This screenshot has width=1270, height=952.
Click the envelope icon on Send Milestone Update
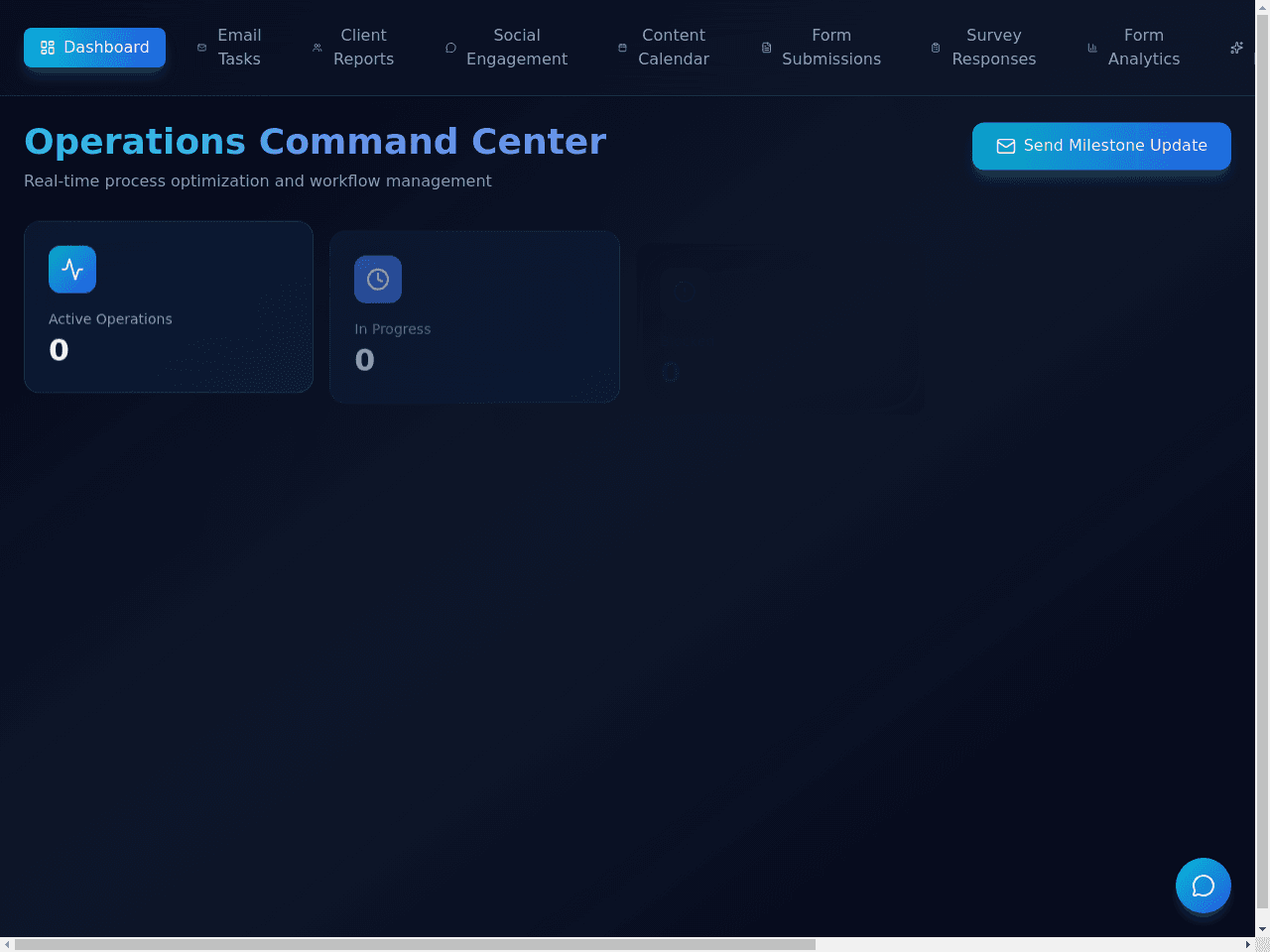click(1006, 146)
